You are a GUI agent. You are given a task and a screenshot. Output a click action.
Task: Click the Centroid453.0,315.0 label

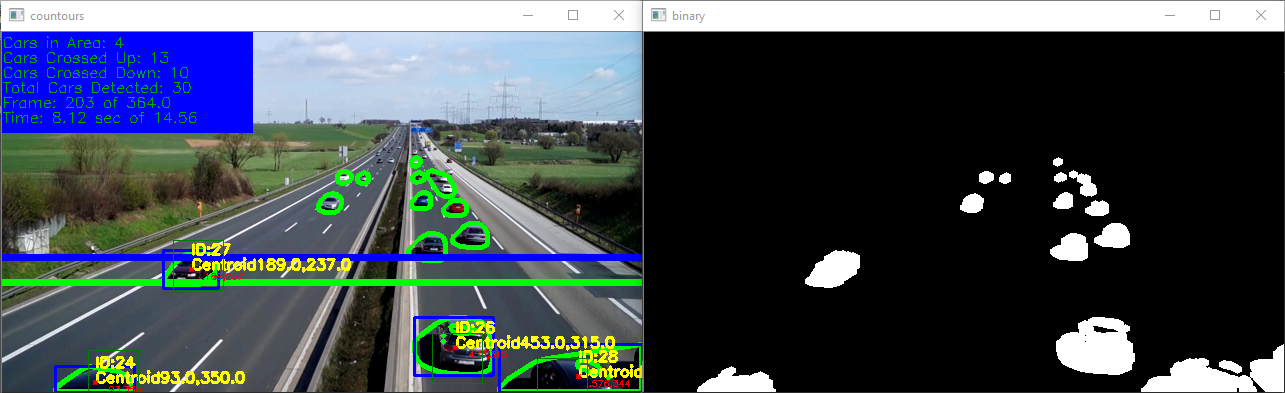(534, 343)
